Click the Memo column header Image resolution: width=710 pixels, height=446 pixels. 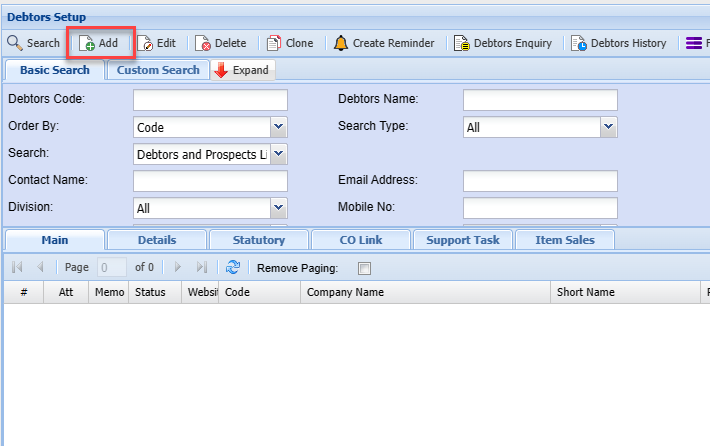pos(109,292)
